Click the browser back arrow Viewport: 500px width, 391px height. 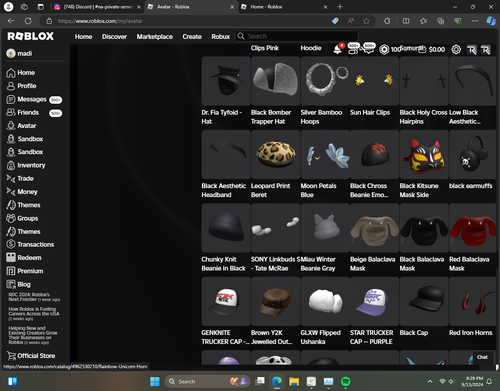click(x=11, y=21)
